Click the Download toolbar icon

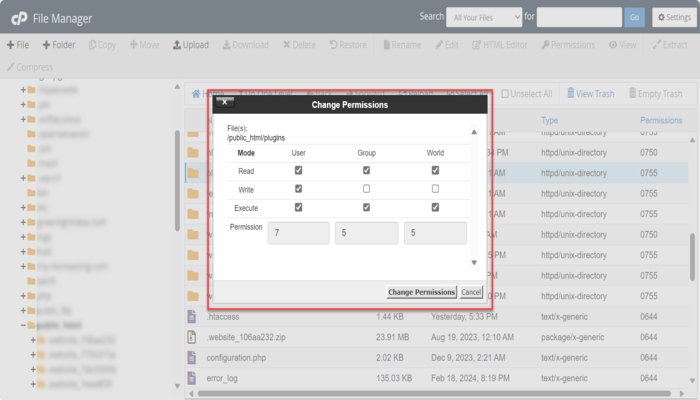pos(226,45)
